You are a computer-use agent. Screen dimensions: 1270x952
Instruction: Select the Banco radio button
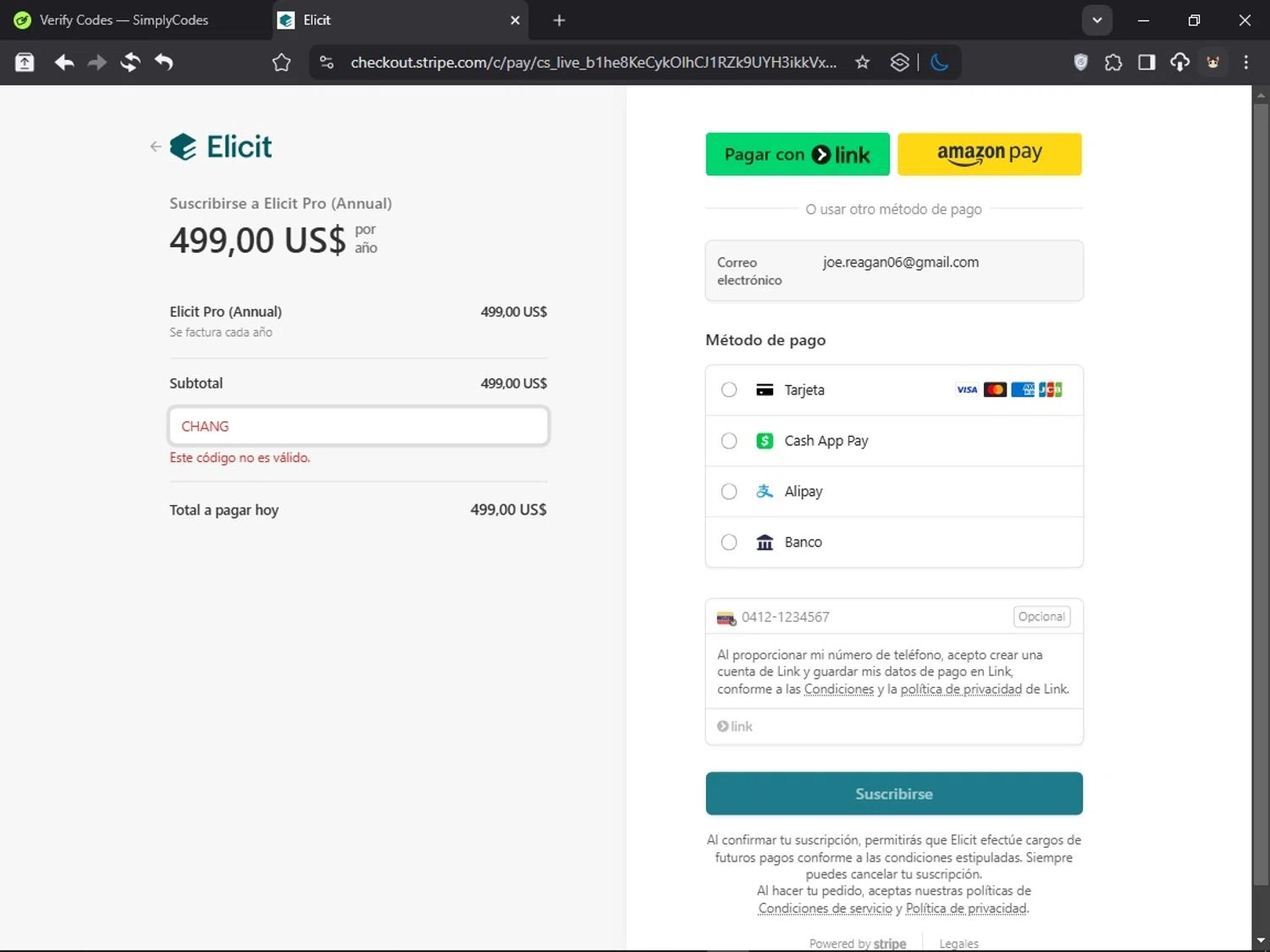click(x=729, y=542)
